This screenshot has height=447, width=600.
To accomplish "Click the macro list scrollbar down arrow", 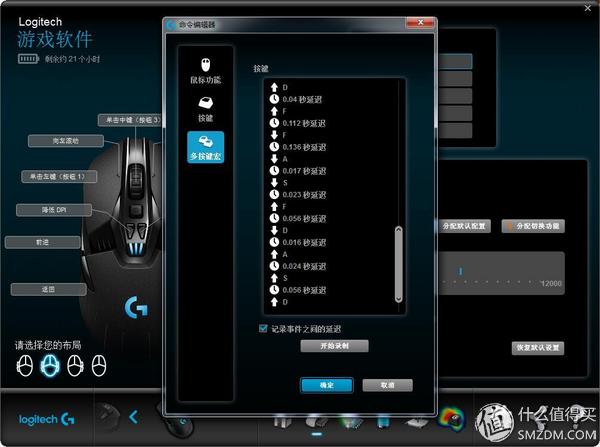I will (x=398, y=299).
